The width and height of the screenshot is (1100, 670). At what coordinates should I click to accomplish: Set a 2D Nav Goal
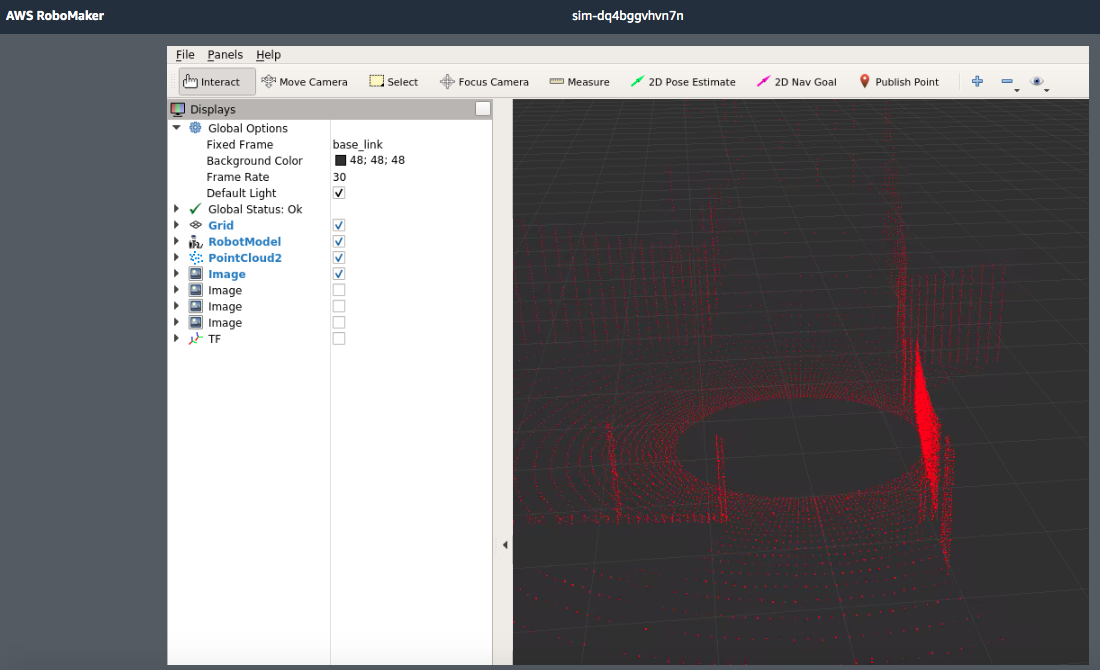[796, 82]
